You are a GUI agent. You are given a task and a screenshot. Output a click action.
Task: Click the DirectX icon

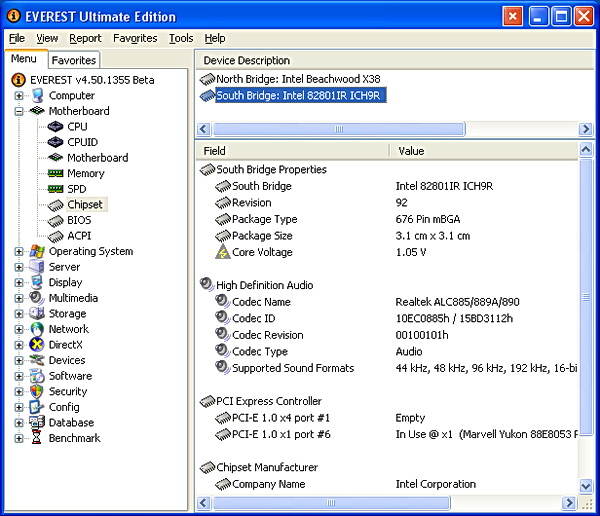point(37,345)
